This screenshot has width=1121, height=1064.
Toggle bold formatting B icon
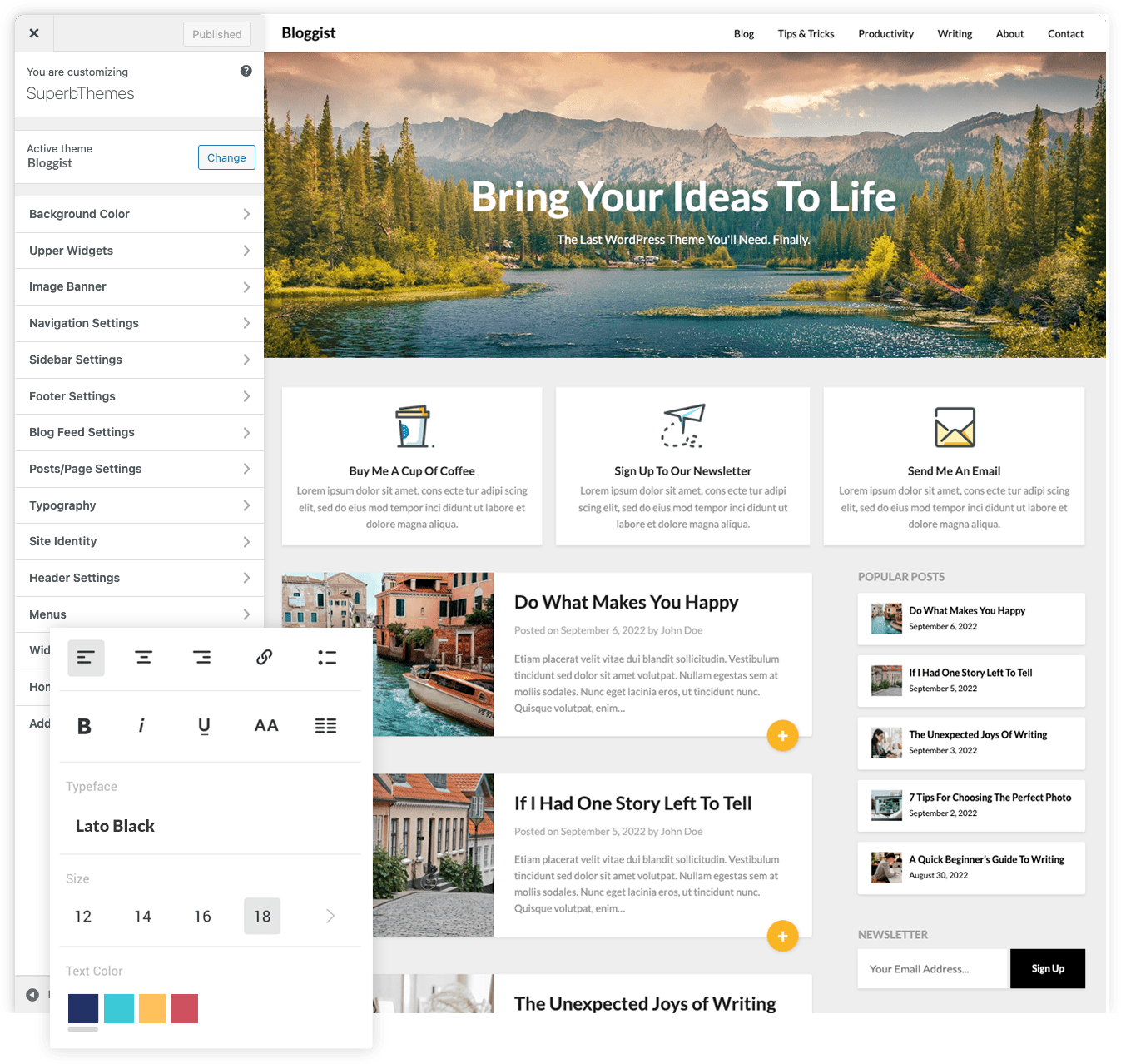84,726
